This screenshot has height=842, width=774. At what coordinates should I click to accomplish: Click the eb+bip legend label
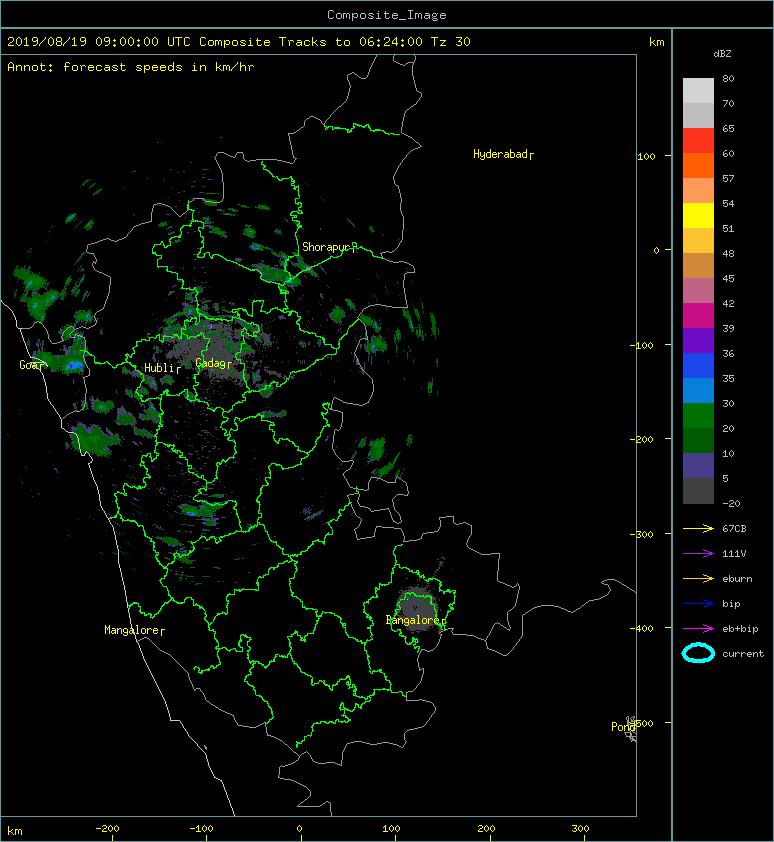click(740, 629)
